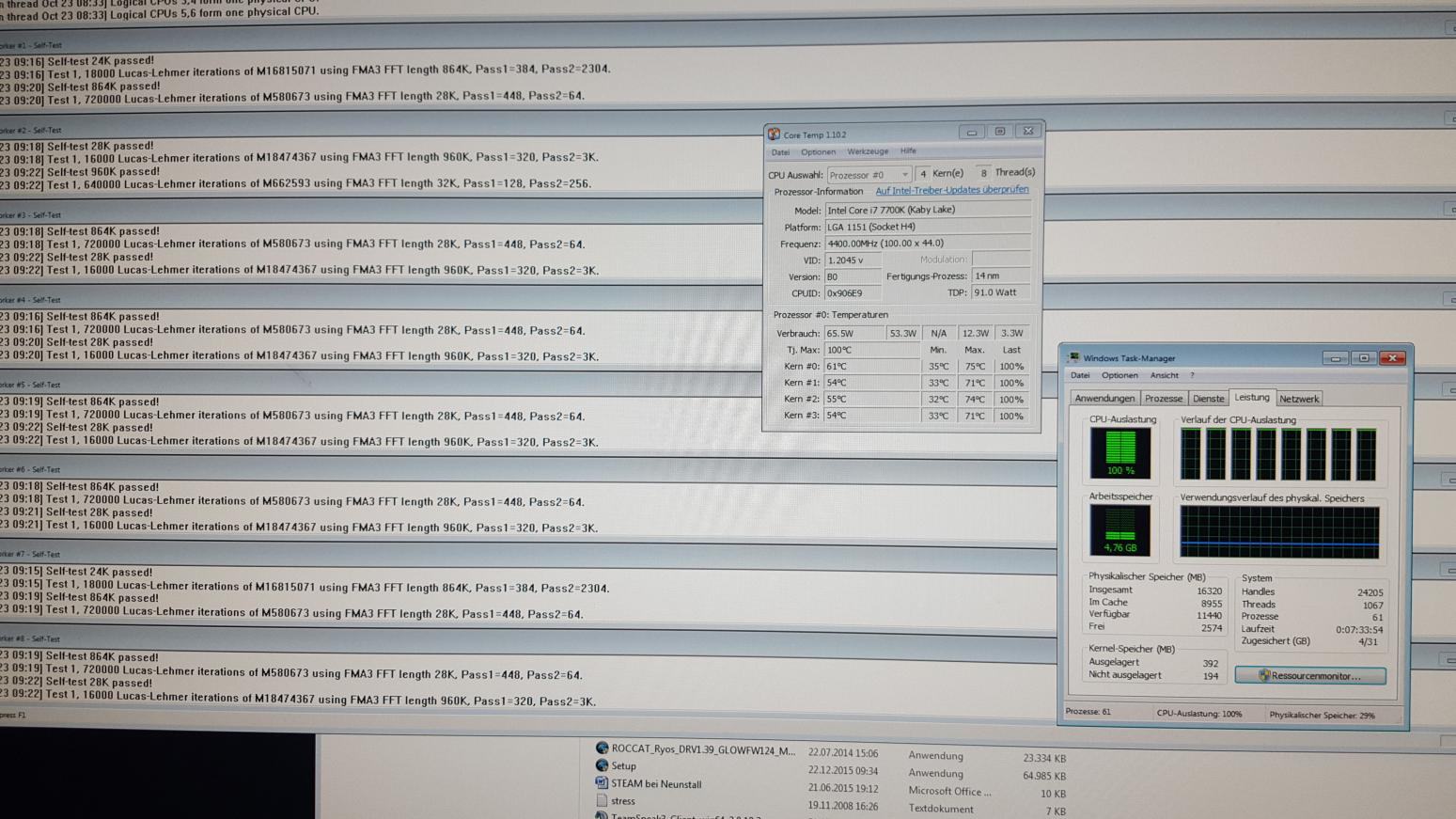The width and height of the screenshot is (1456, 819).
Task: Click the Verwendungsverlauf des physikal. Speichers graph
Action: pyautogui.click(x=1279, y=532)
